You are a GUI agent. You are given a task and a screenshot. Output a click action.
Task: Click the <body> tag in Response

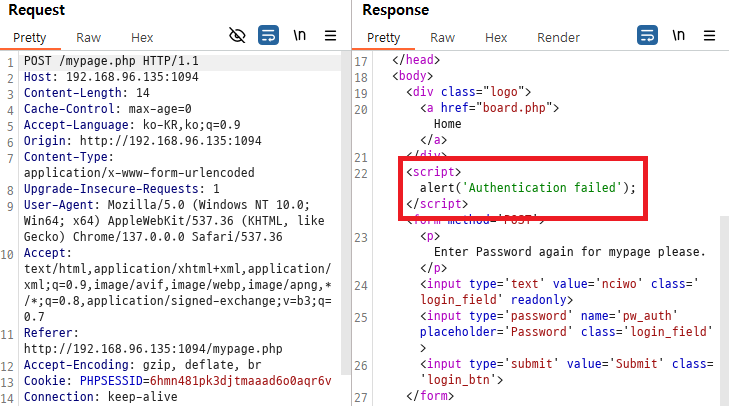412,76
